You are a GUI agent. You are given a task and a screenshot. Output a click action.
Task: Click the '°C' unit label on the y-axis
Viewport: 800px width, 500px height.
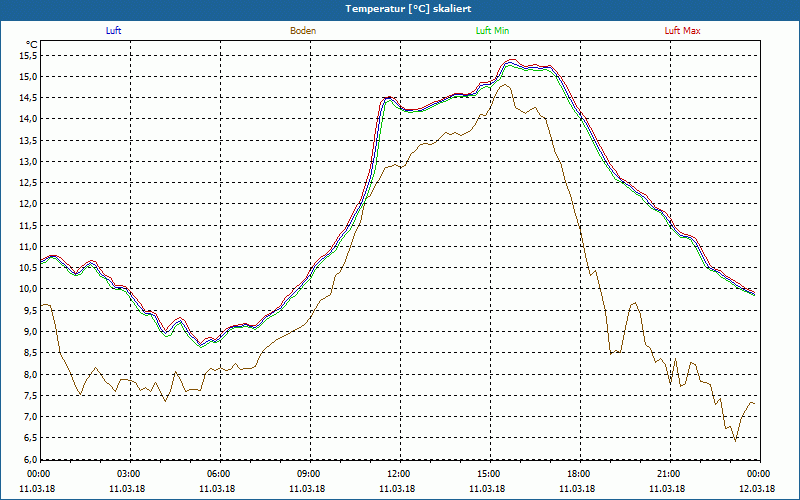pos(32,45)
